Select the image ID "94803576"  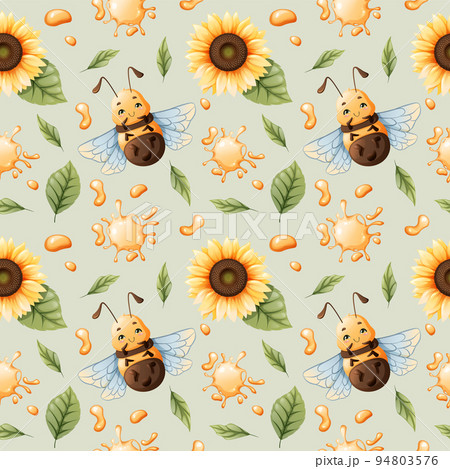(407, 461)
